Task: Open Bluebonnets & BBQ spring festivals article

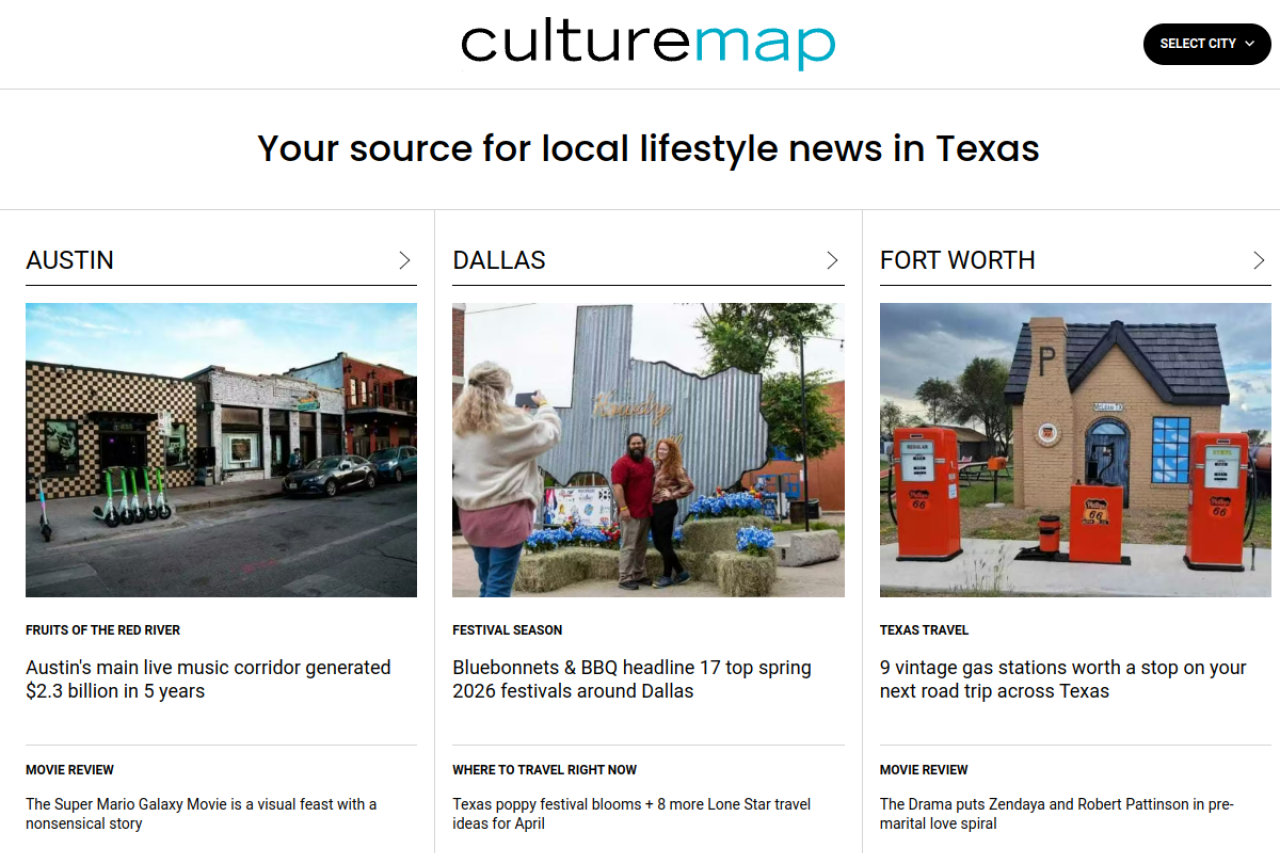Action: [x=631, y=679]
